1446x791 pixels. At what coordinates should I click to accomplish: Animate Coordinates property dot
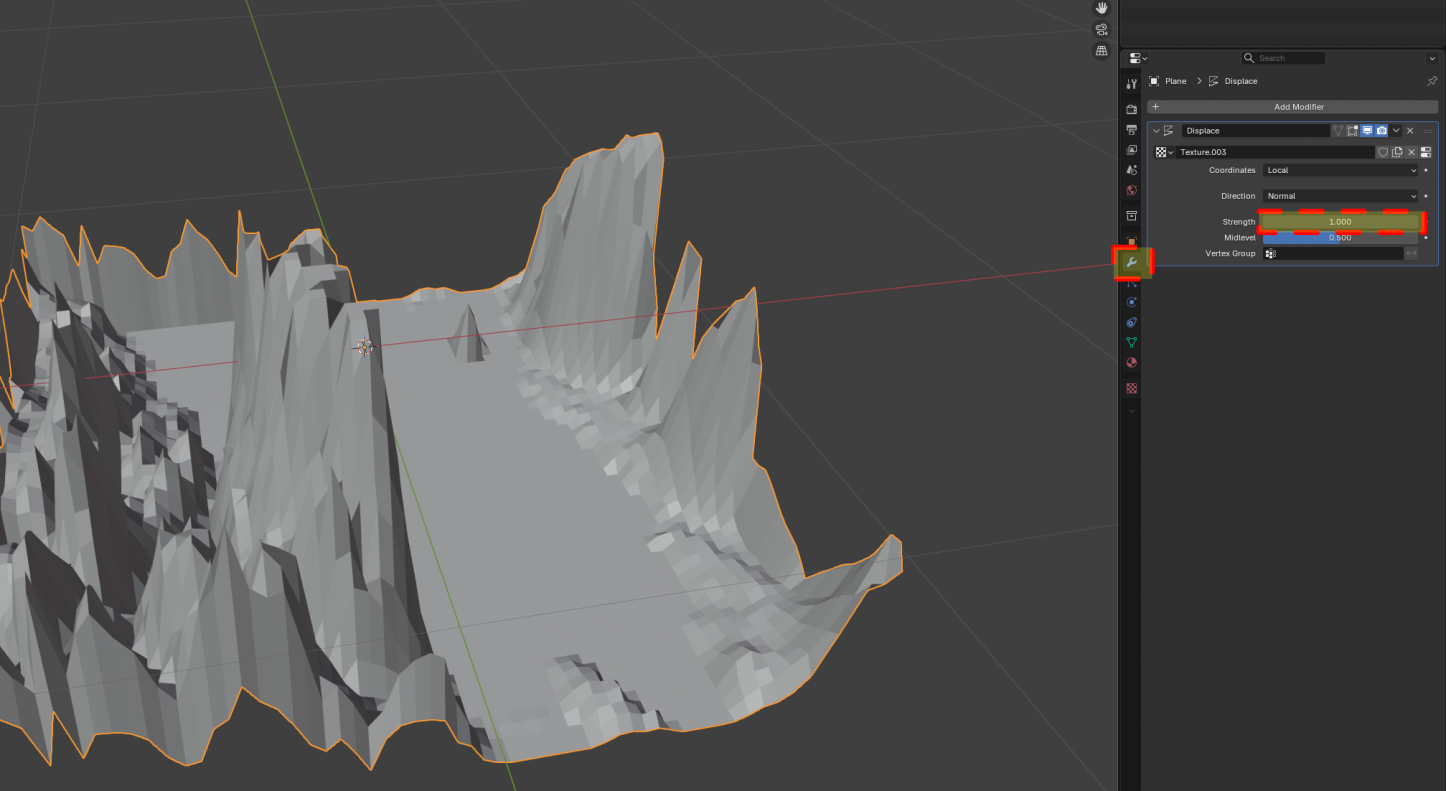(x=1426, y=170)
